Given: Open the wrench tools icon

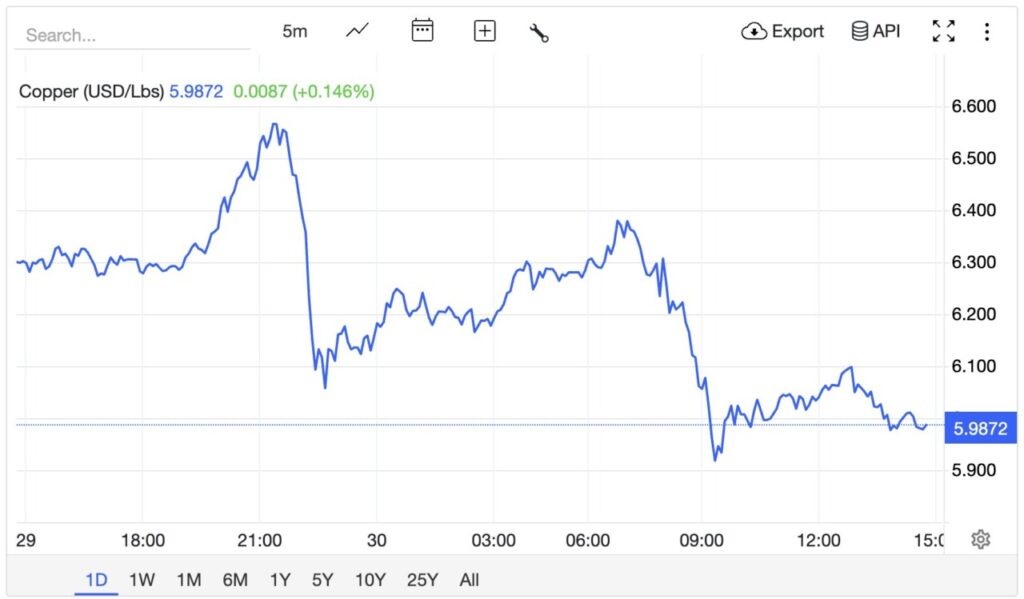Looking at the screenshot, I should 539,32.
